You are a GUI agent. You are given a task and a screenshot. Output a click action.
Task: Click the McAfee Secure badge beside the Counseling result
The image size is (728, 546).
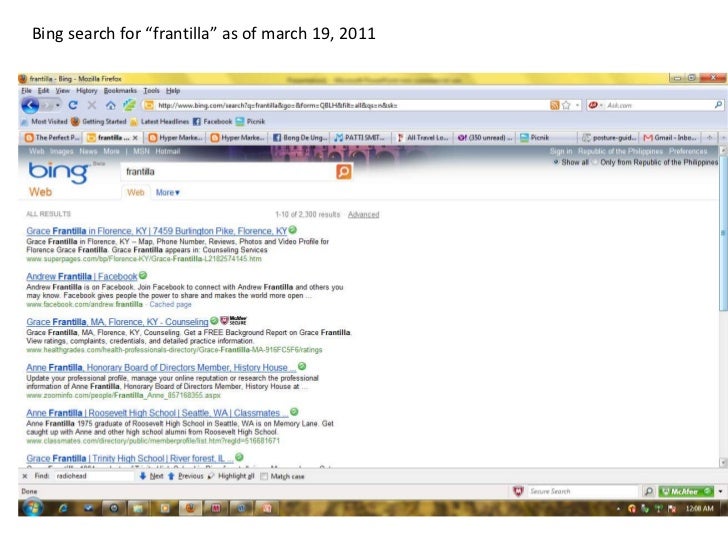(234, 320)
